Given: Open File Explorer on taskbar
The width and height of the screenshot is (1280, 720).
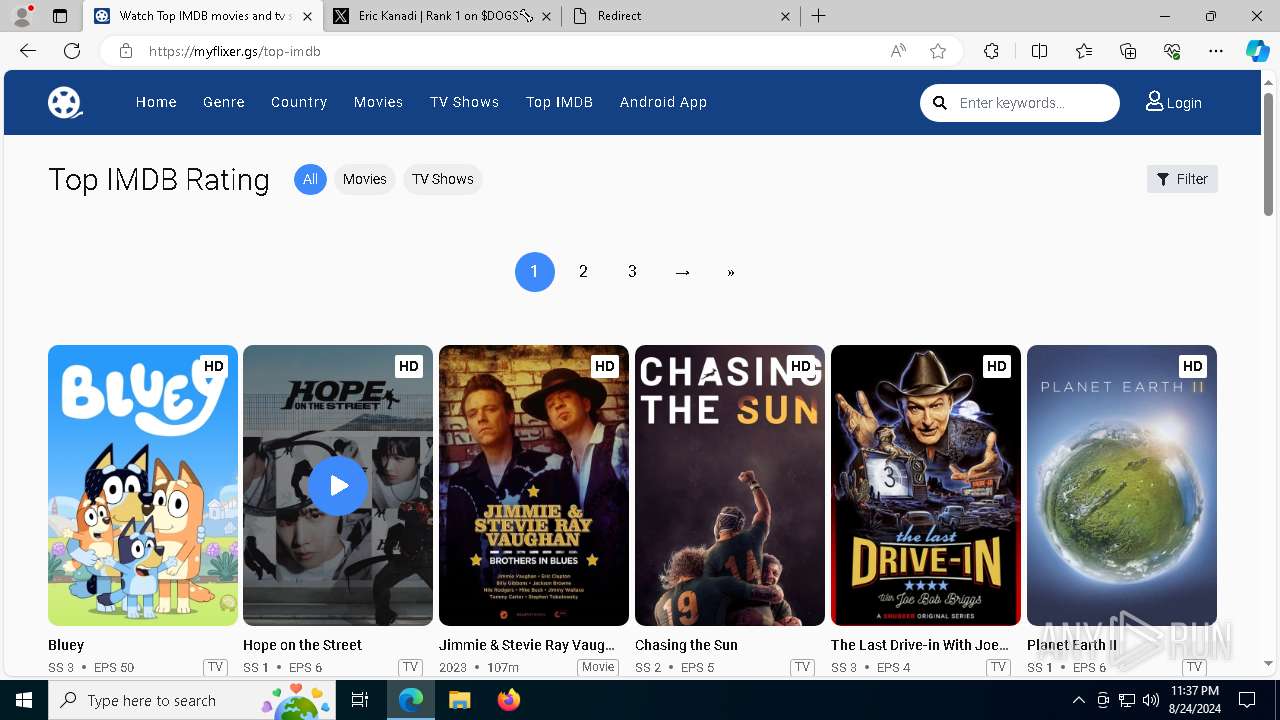Looking at the screenshot, I should pyautogui.click(x=459, y=700).
